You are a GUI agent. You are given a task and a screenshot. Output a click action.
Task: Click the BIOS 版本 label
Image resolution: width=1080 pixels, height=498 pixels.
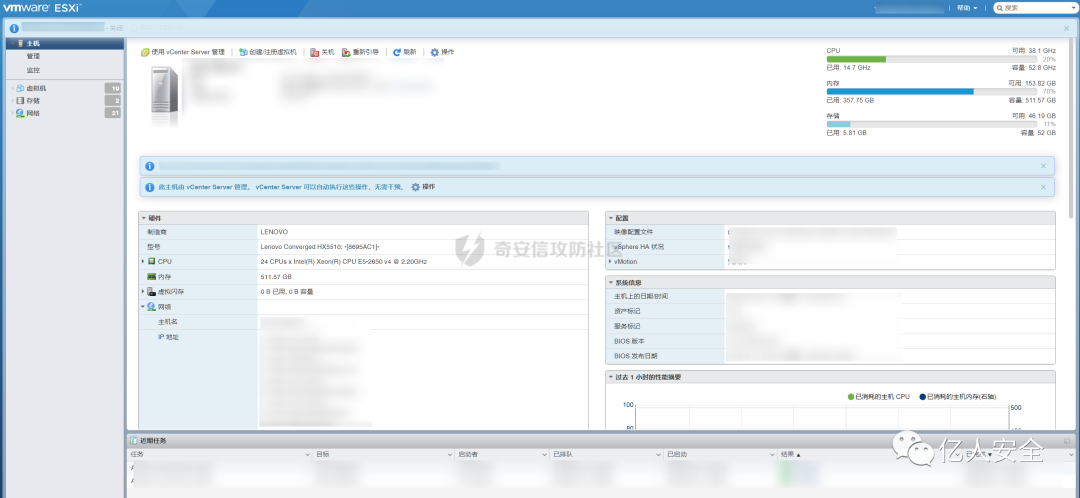(630, 342)
